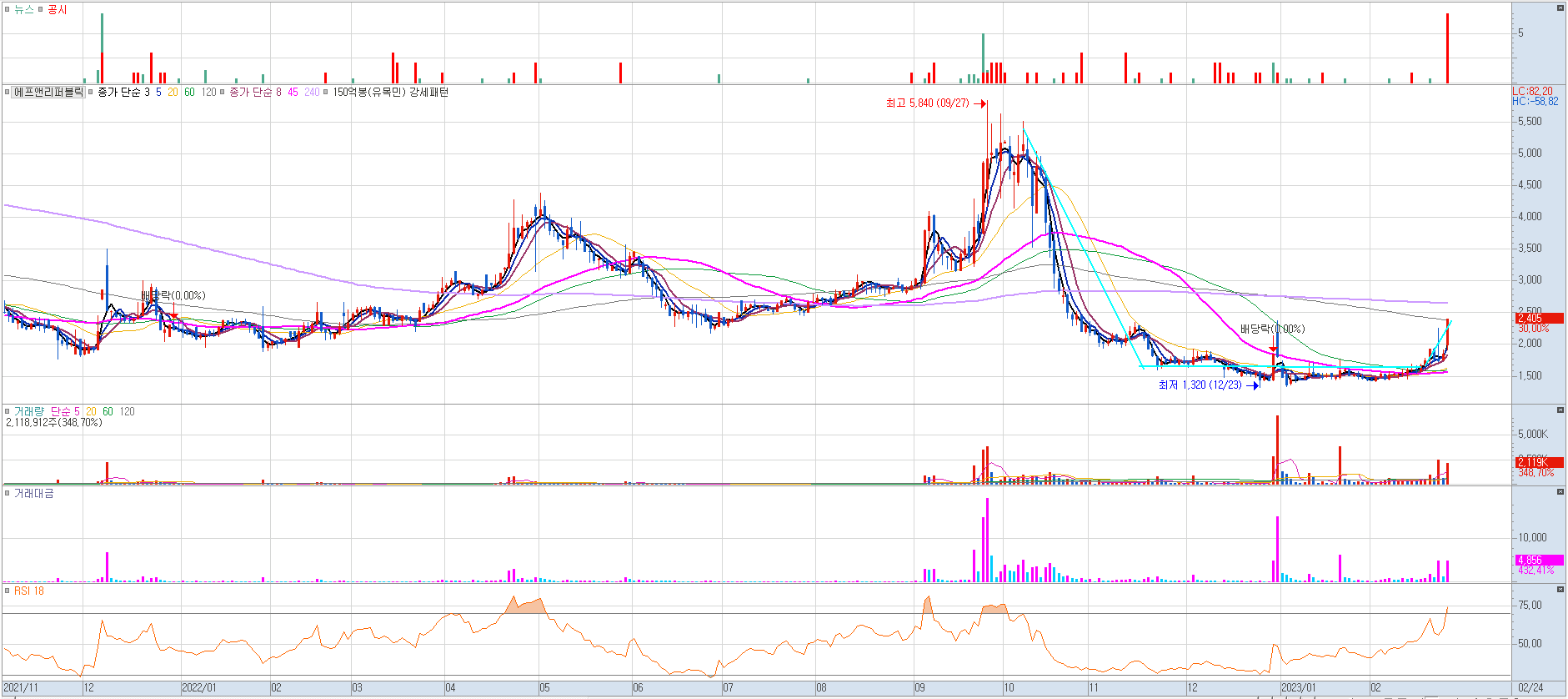
Task: Click the 거래대금 indicator label
Action: coord(34,493)
